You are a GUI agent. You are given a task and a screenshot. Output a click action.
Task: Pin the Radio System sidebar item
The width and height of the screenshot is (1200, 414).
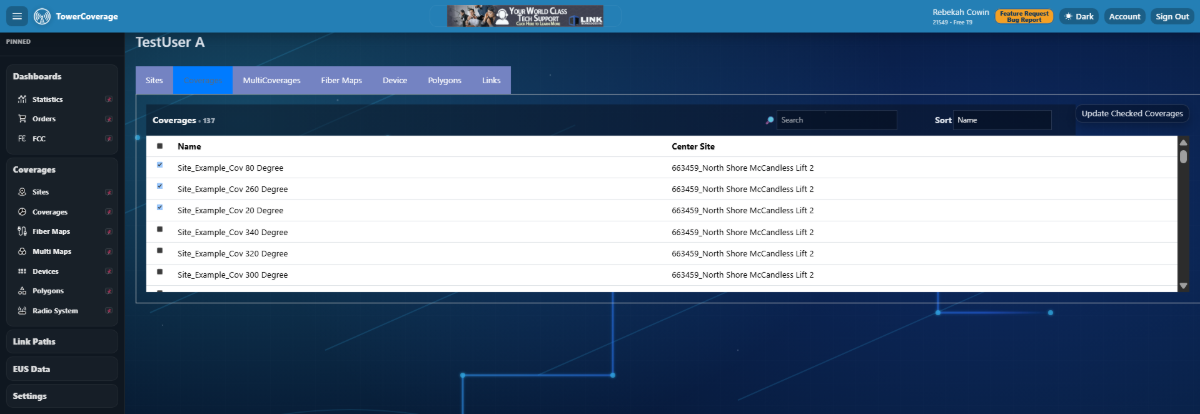[109, 311]
